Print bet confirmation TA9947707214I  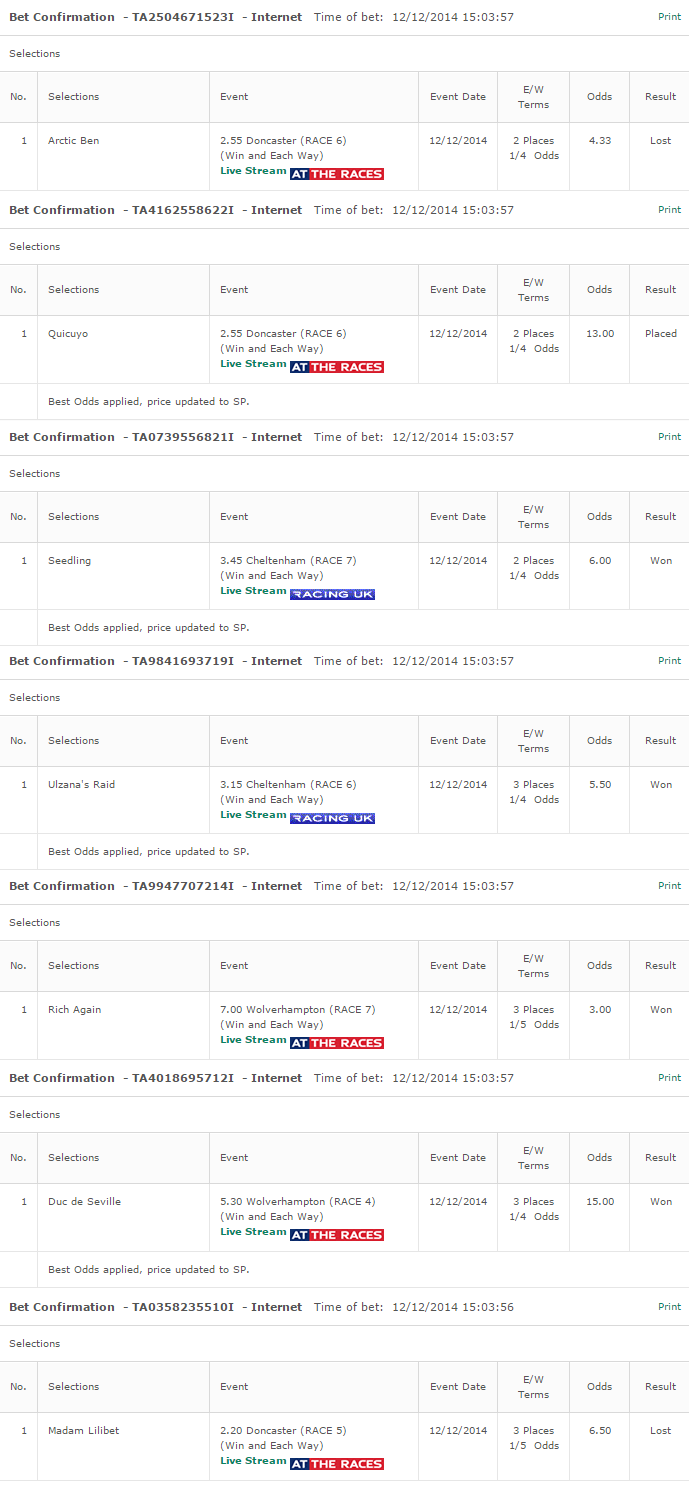pyautogui.click(x=669, y=886)
